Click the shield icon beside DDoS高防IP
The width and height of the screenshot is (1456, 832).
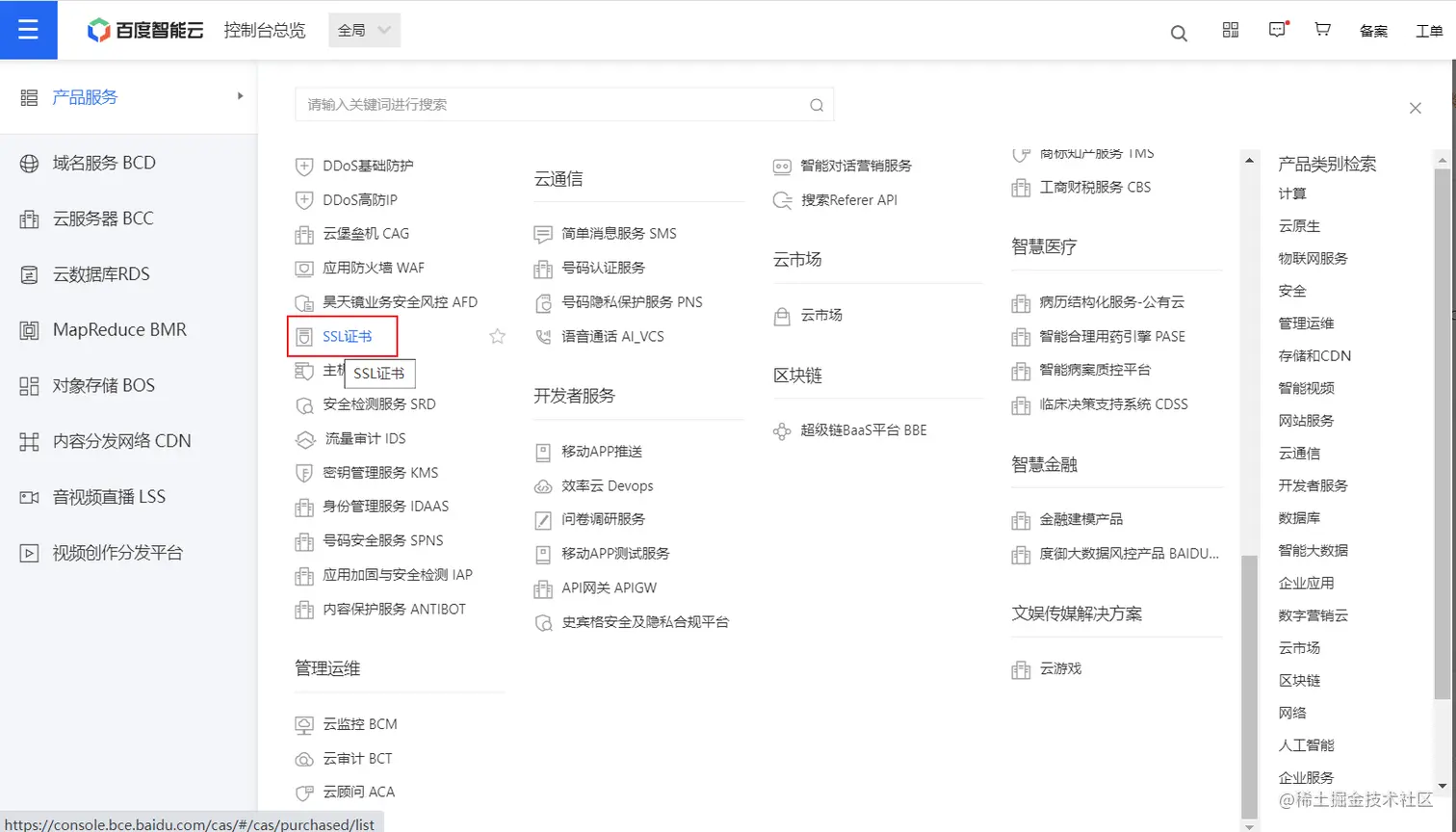tap(304, 200)
